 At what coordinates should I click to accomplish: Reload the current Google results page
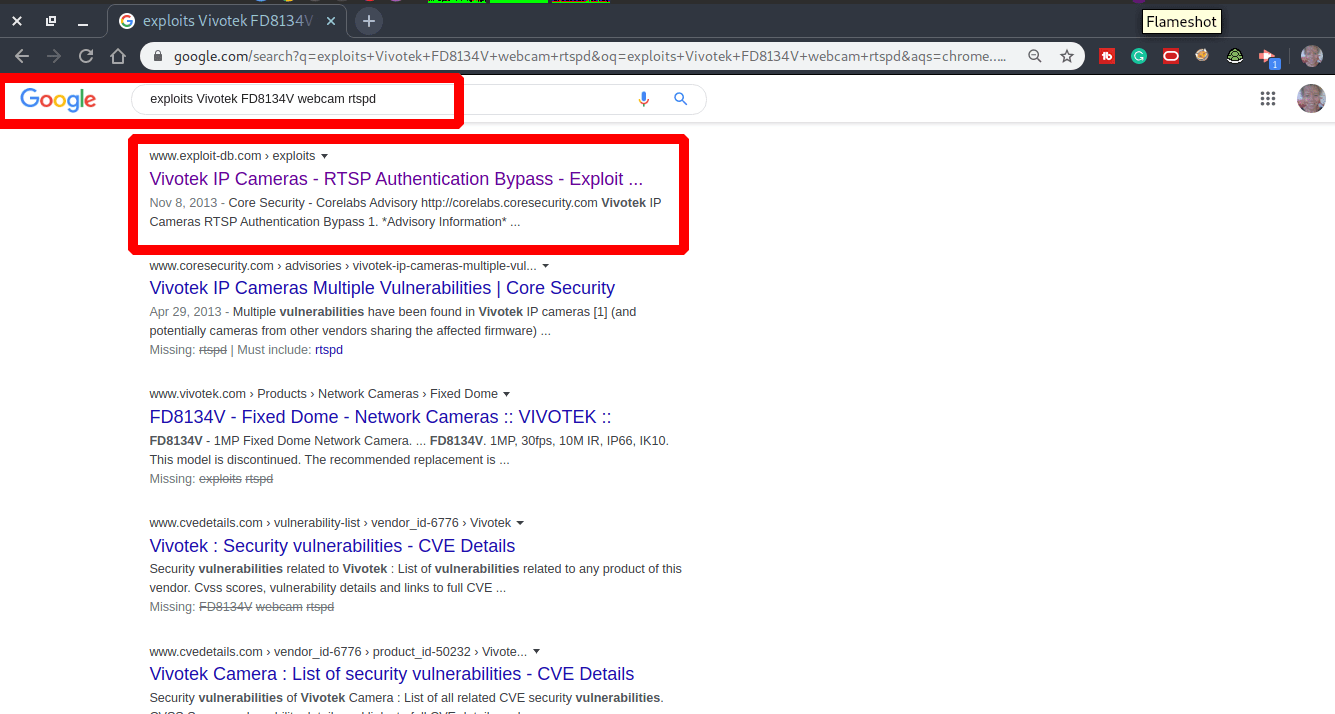point(86,57)
